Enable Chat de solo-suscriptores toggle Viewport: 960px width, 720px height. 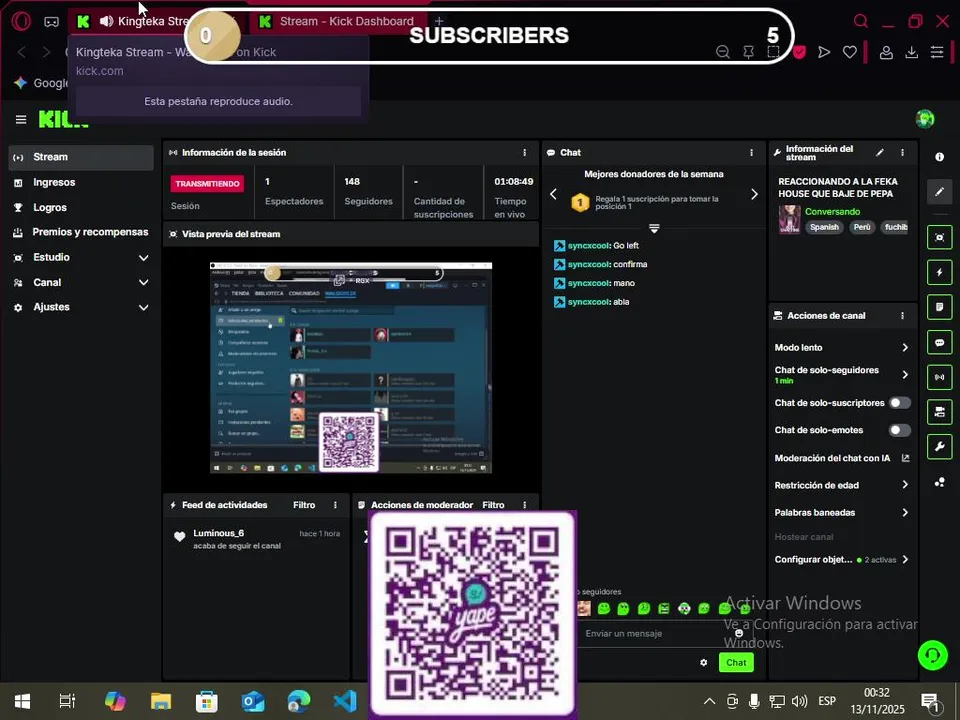tap(899, 403)
